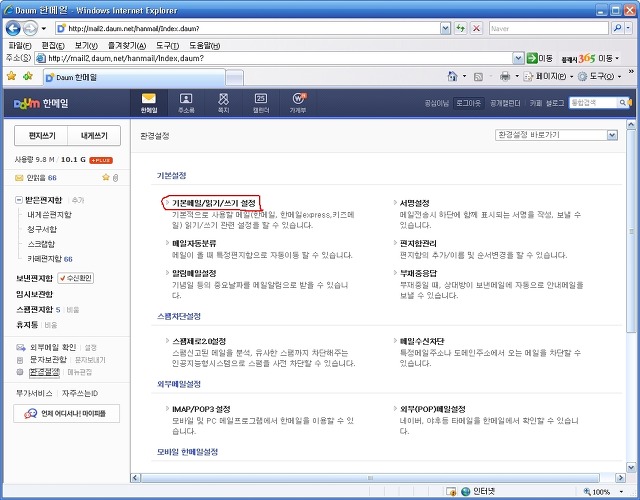The width and height of the screenshot is (640, 500).
Task: Click the vertical scrollbar down arrow
Action: 631,467
